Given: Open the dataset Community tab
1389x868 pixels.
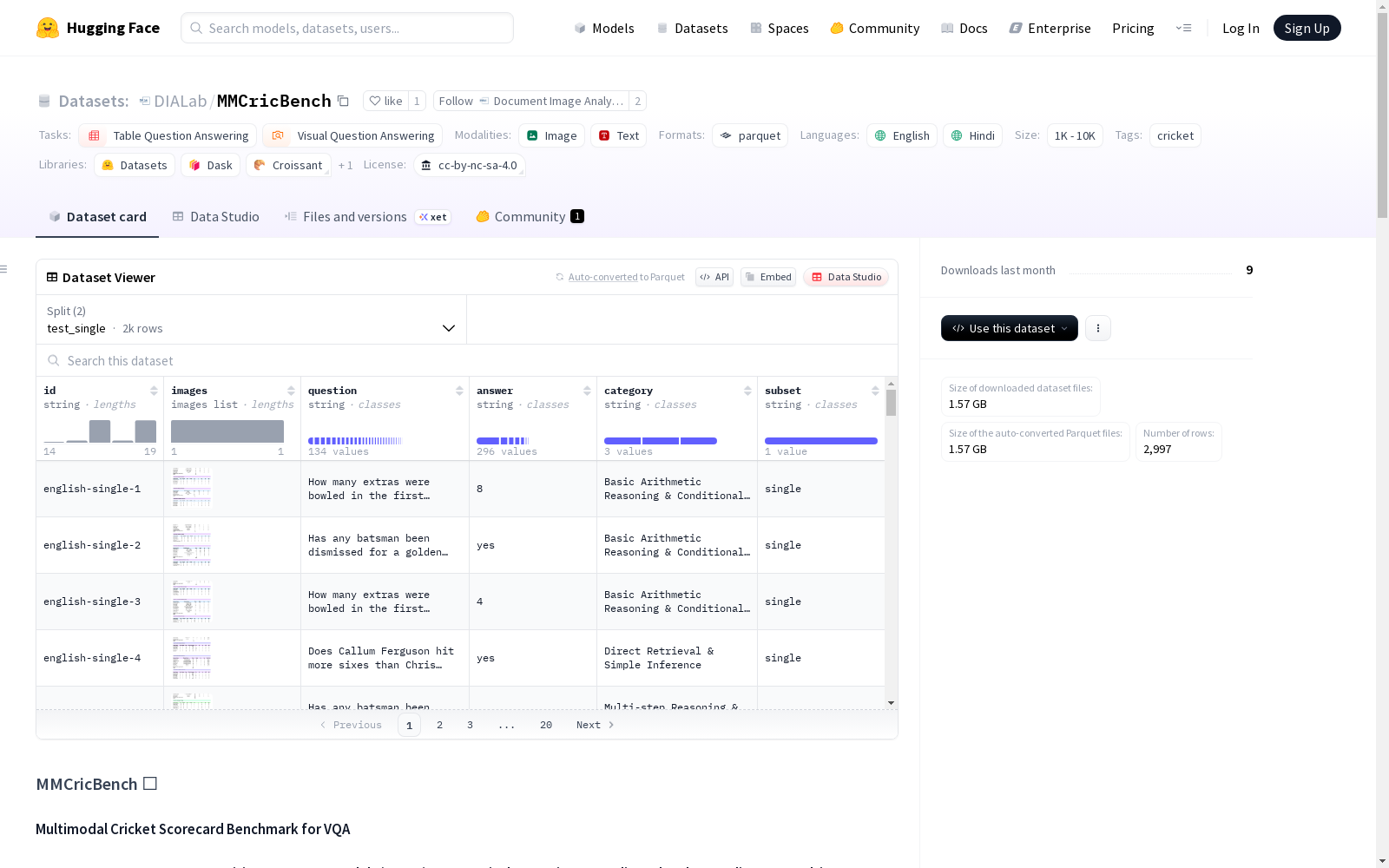Looking at the screenshot, I should click(x=530, y=217).
